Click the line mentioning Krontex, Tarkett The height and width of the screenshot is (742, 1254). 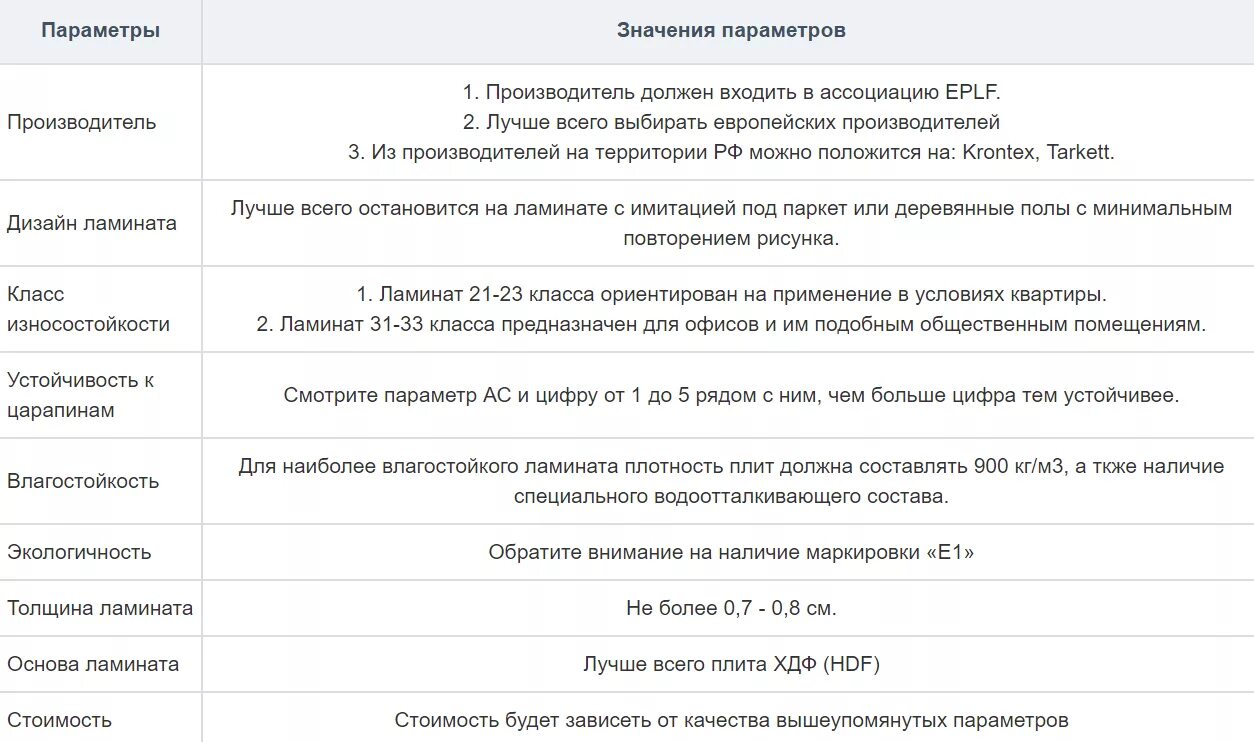click(731, 153)
